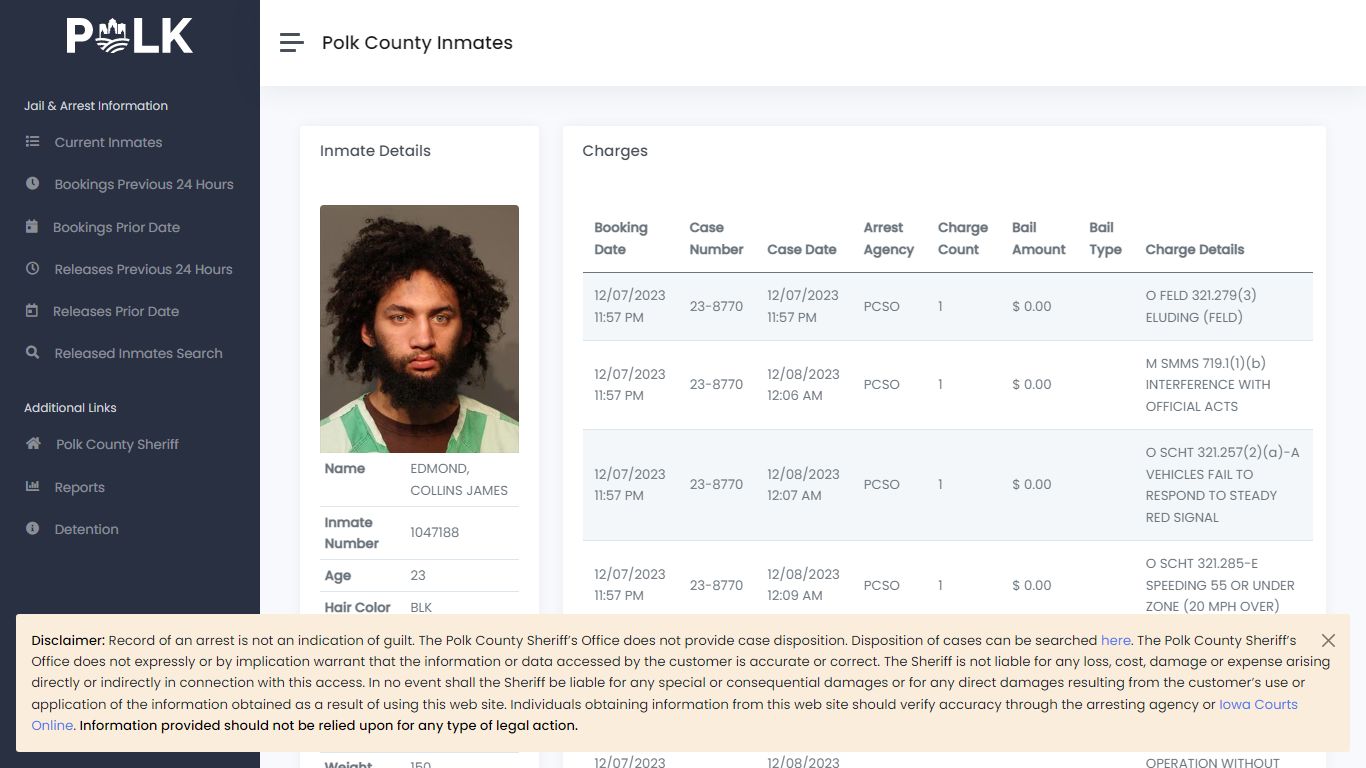This screenshot has height=768, width=1366.
Task: Open Releases Previous 24 Hours
Action: click(x=143, y=269)
